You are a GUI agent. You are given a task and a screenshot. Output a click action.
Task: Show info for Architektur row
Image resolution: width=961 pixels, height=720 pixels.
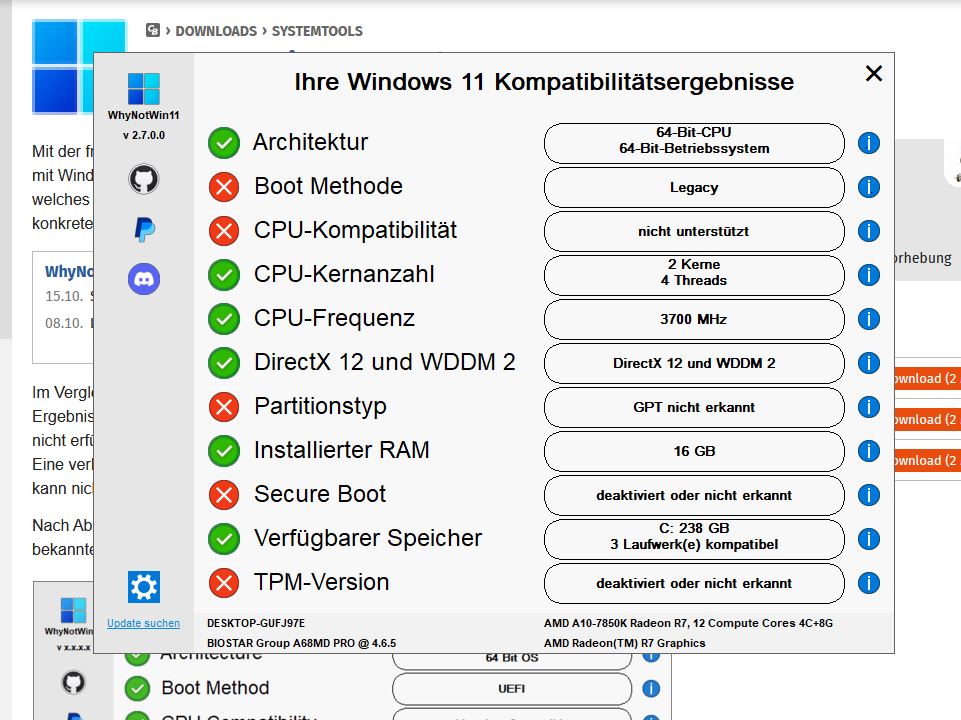[868, 143]
